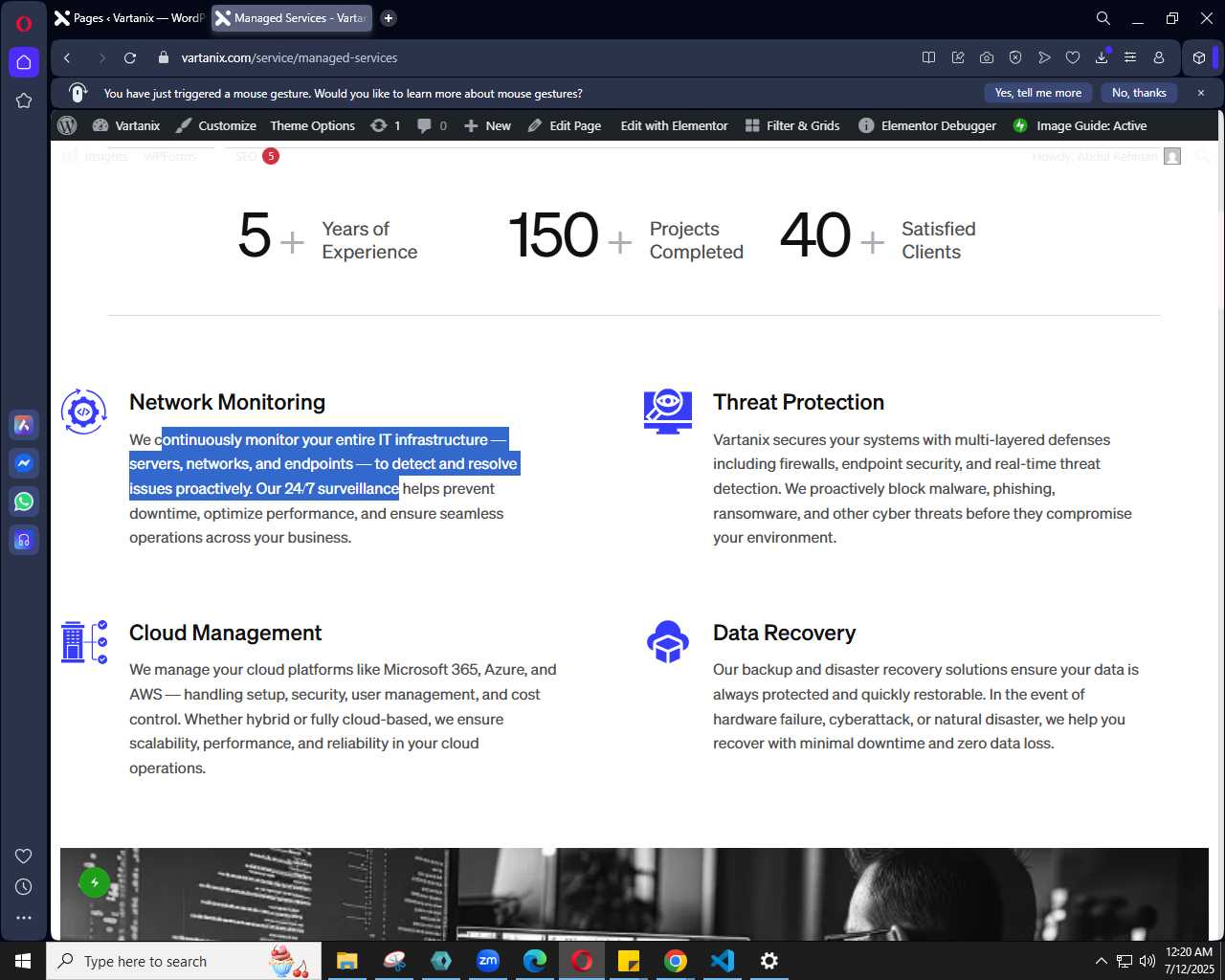Image resolution: width=1225 pixels, height=980 pixels.
Task: Click the green Image Guide bolt bubble
Action: 94,882
